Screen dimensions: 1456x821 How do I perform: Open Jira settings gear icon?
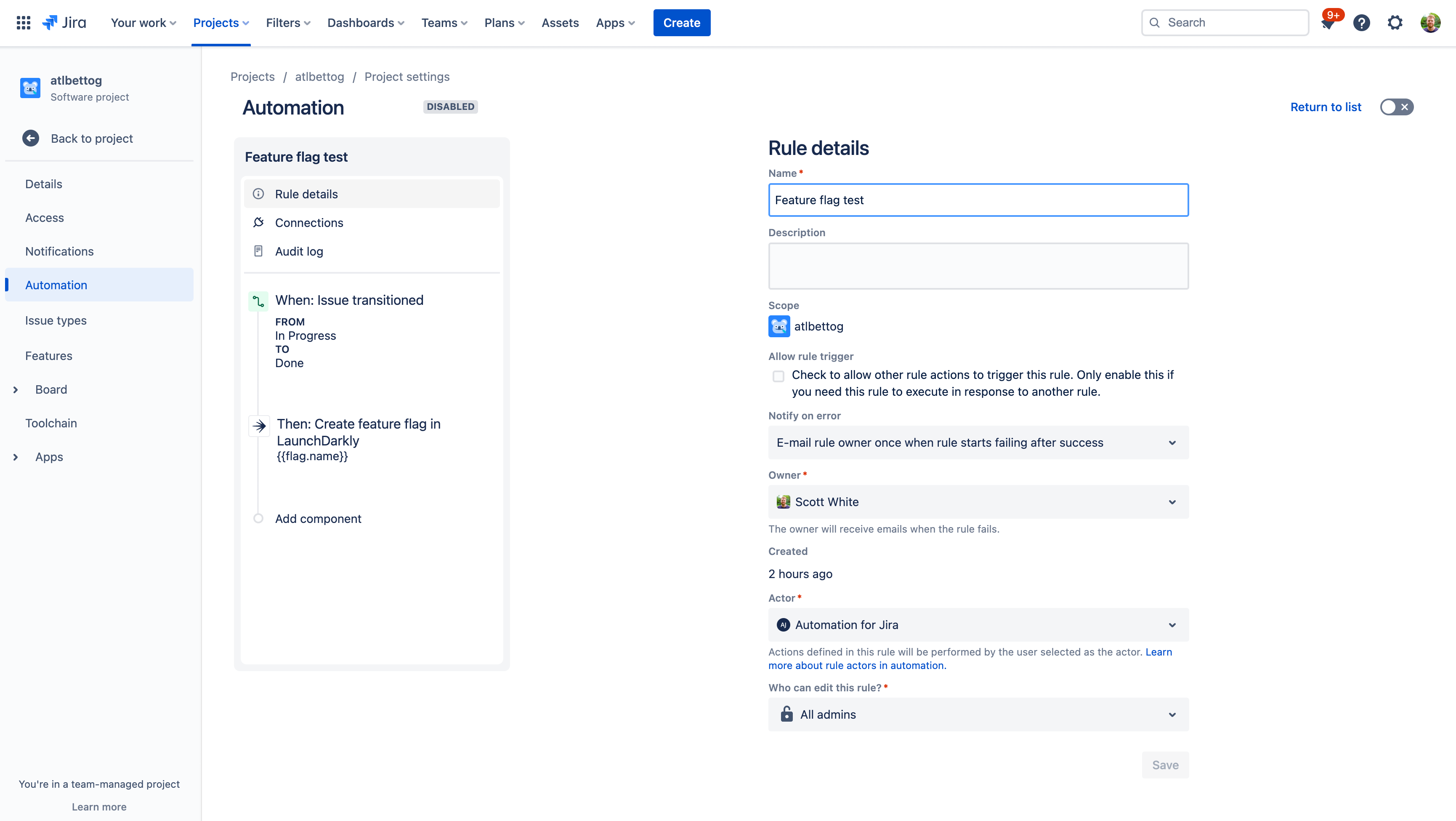click(1395, 23)
